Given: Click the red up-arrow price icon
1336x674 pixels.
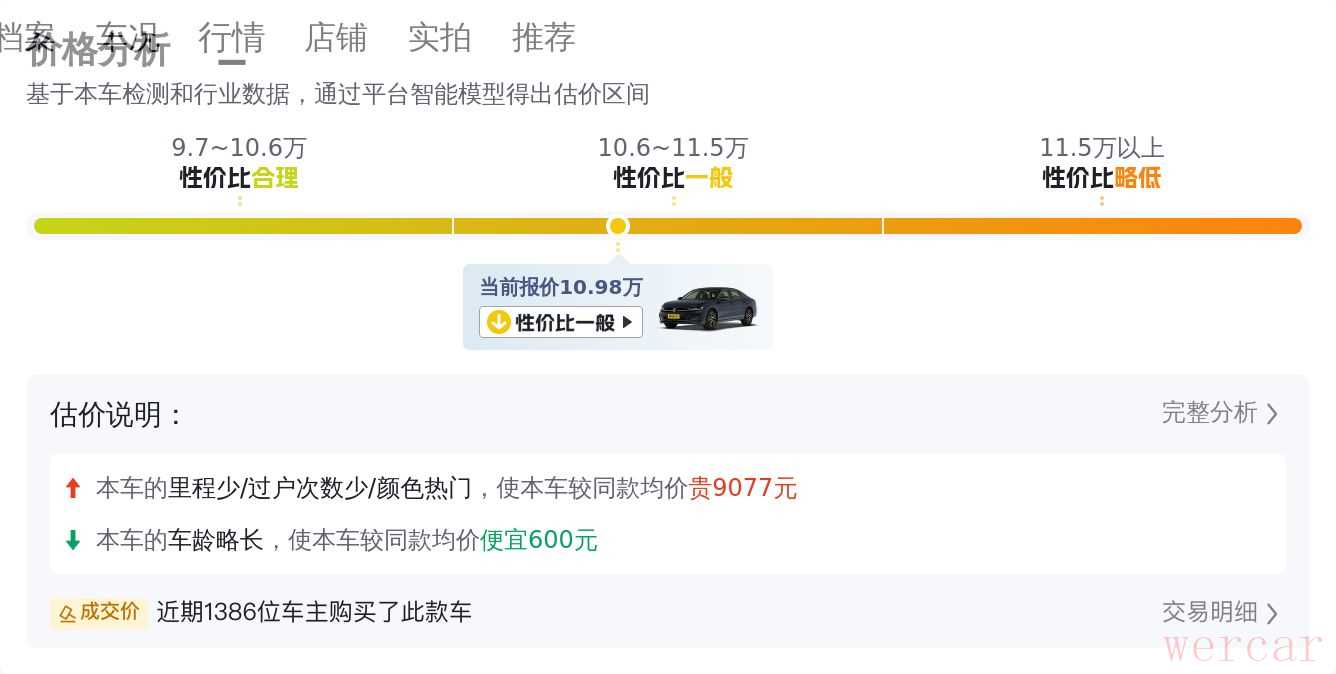Looking at the screenshot, I should pyautogui.click(x=73, y=488).
